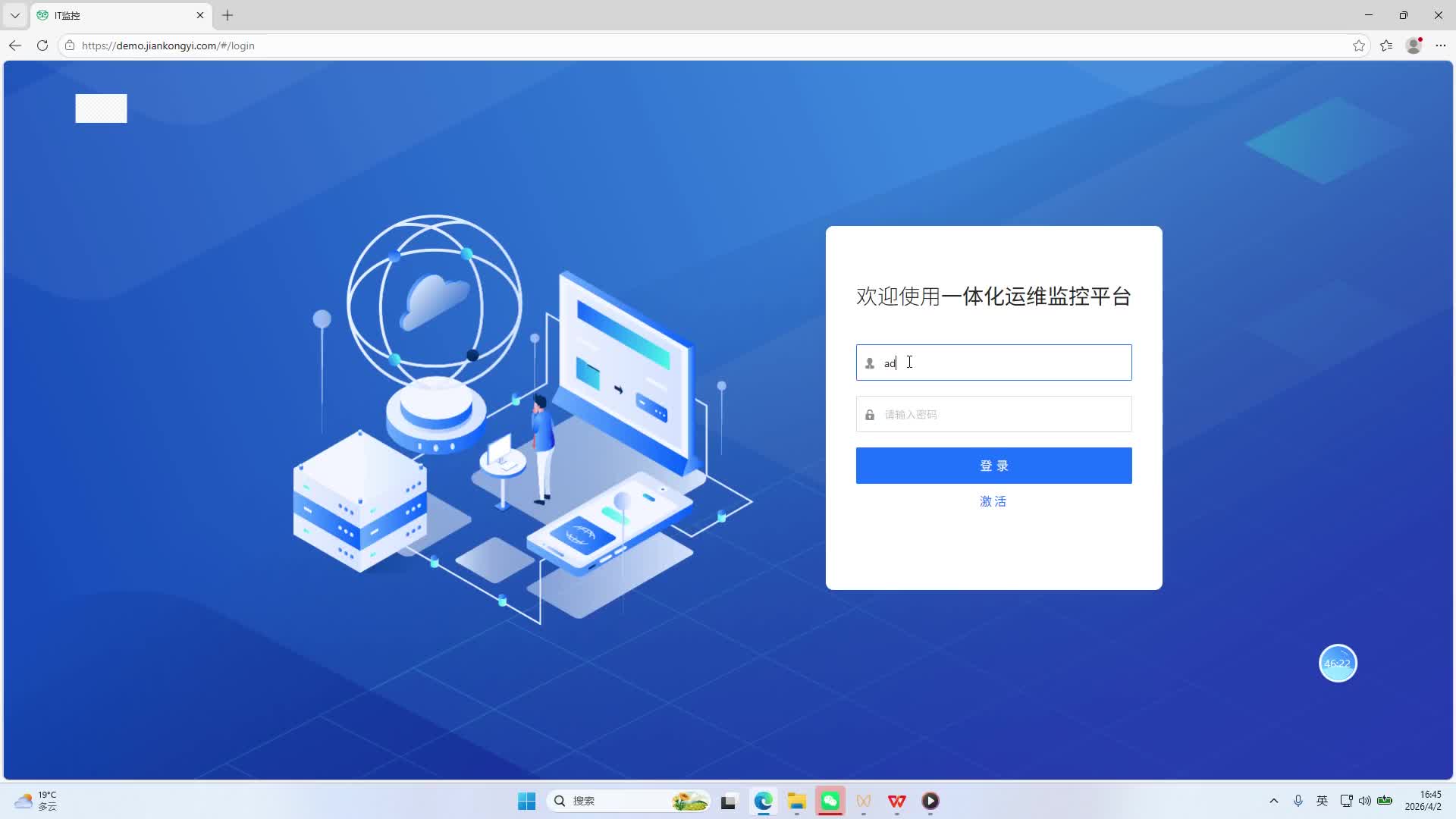
Task: Click the floating 46:22 timer bubble
Action: pos(1338,664)
